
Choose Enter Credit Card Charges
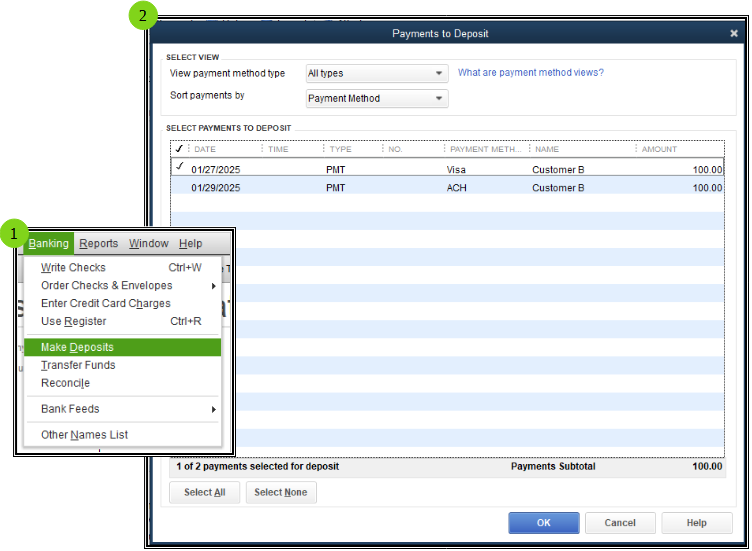click(x=122, y=304)
